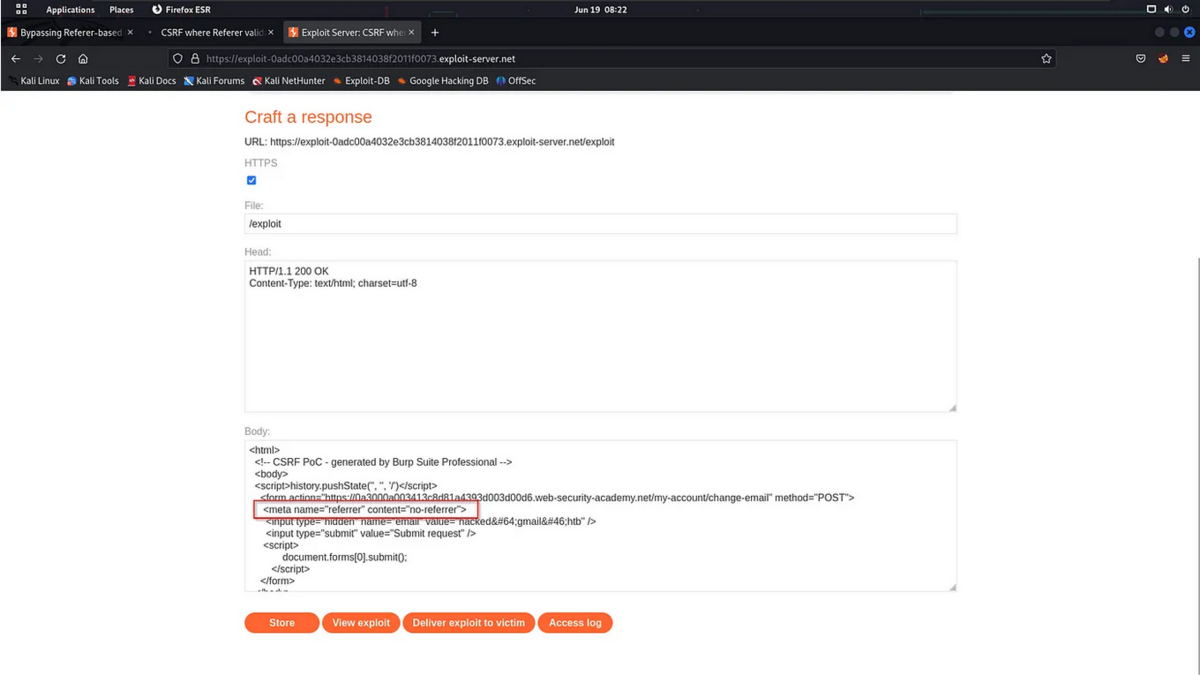Screen dimensions: 1200x675
Task: Click the Craft a response heading
Action: 308,117
